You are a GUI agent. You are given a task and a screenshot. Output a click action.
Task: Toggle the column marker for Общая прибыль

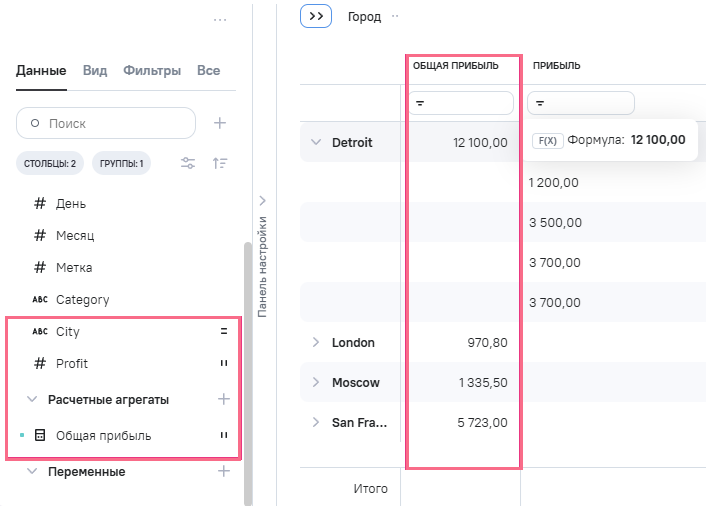coord(224,435)
